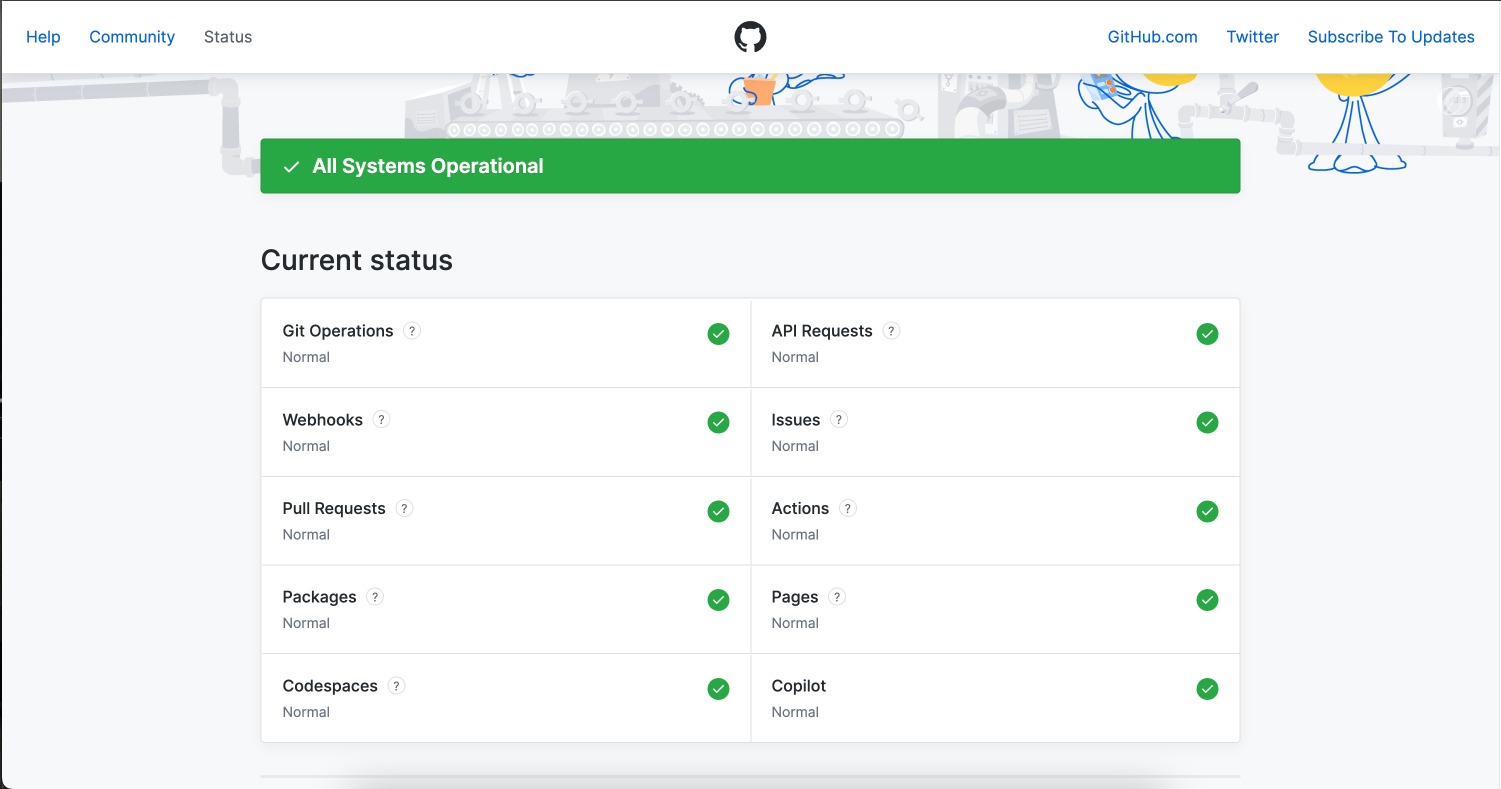Click Normal status under Actions
Viewport: 1501px width, 789px height.
795,534
